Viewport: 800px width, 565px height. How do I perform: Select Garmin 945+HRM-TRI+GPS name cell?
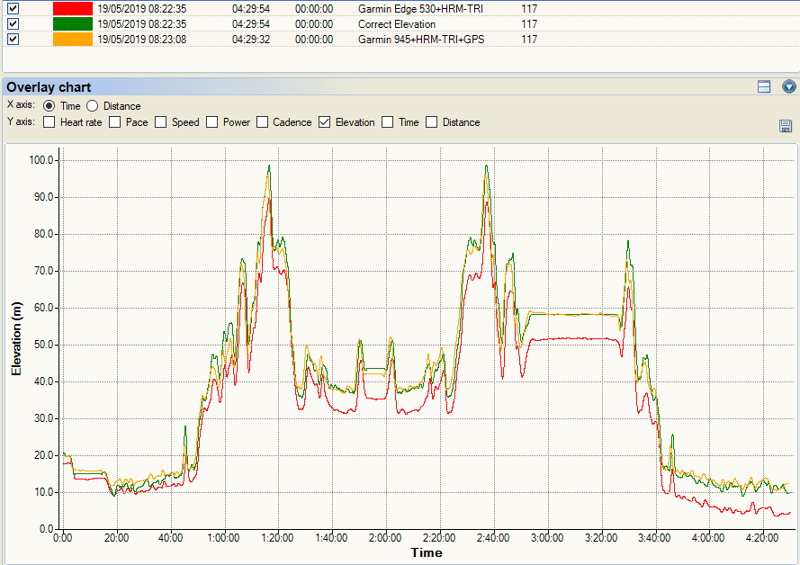point(421,39)
